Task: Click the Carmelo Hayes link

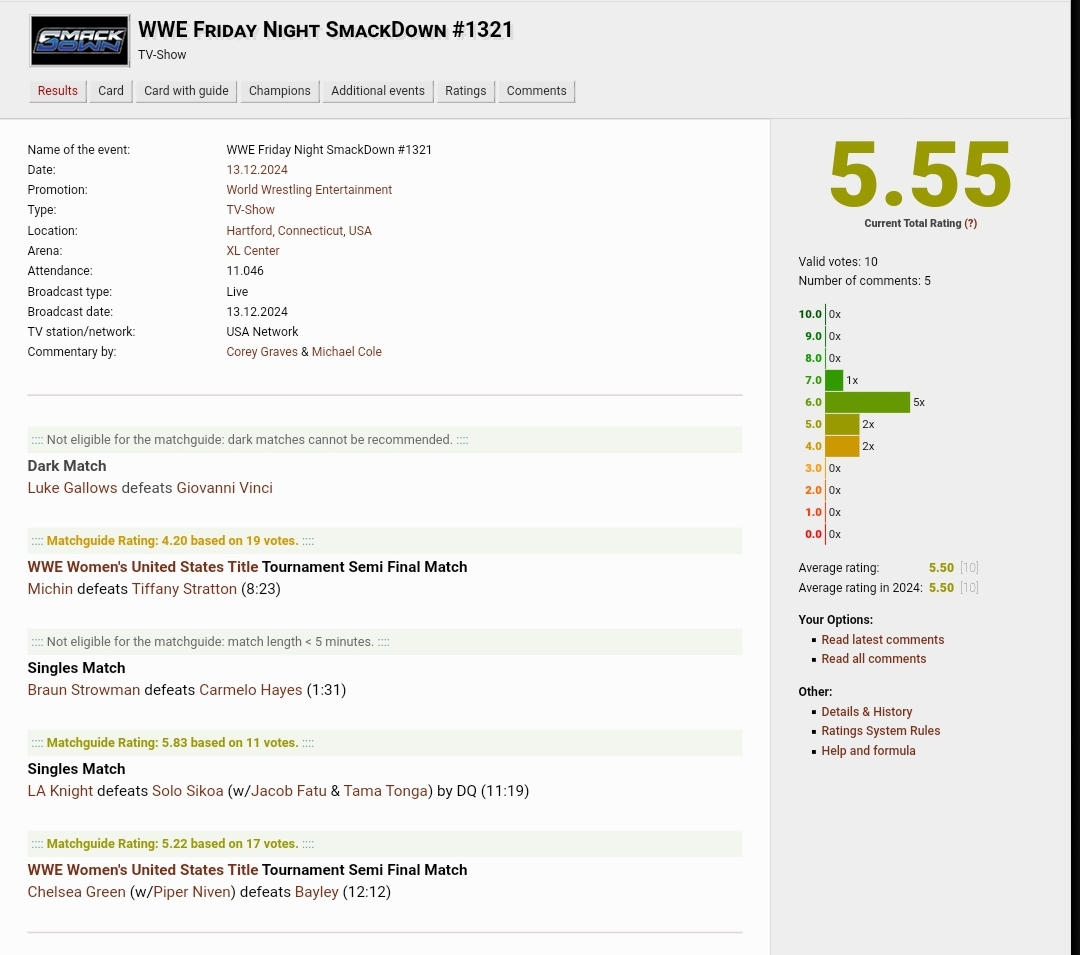Action: 251,690
